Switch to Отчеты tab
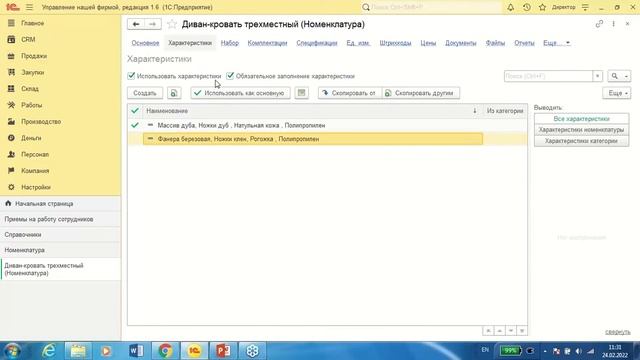Viewport: 640px width, 360px height. [x=524, y=43]
